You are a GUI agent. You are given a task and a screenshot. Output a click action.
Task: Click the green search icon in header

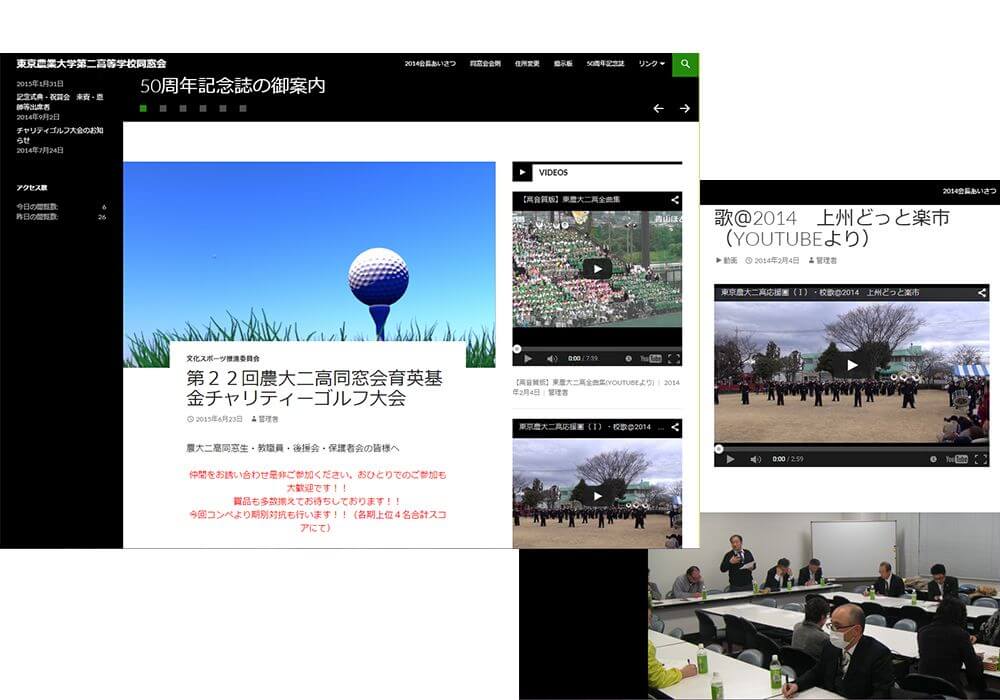(x=685, y=64)
